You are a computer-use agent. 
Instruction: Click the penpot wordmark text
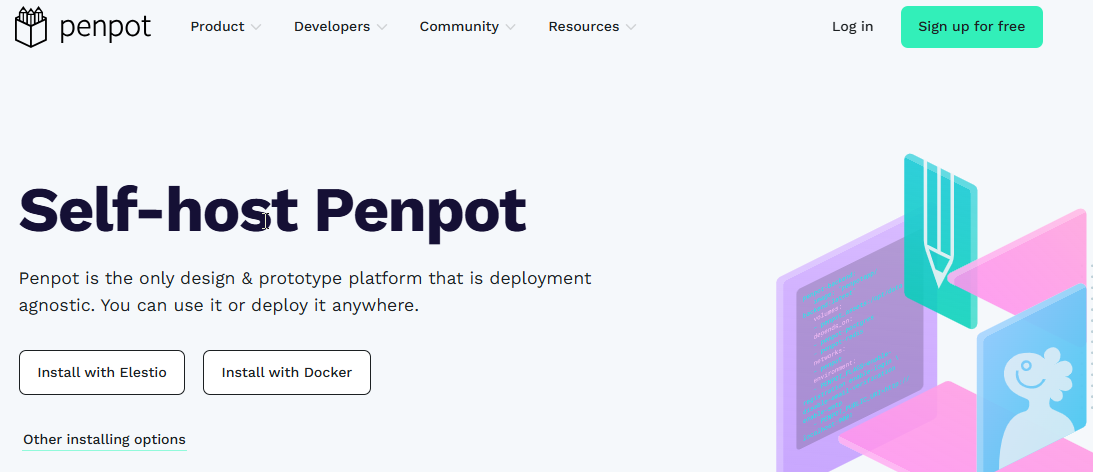pos(105,27)
